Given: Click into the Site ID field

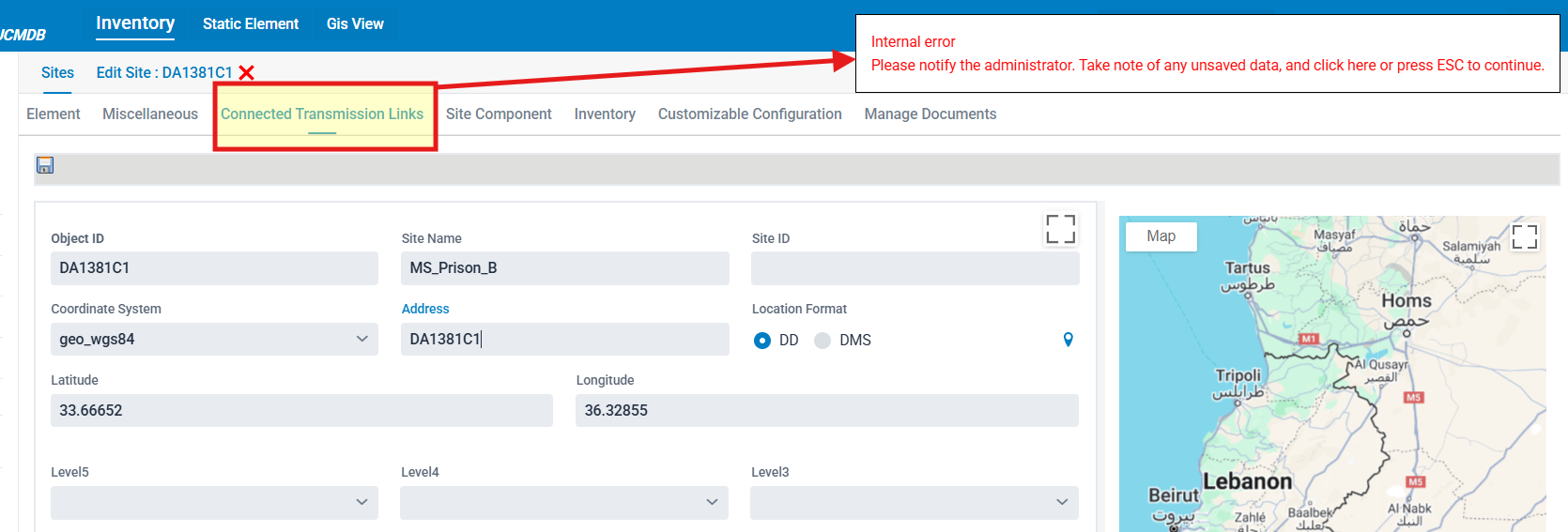Looking at the screenshot, I should coord(915,268).
